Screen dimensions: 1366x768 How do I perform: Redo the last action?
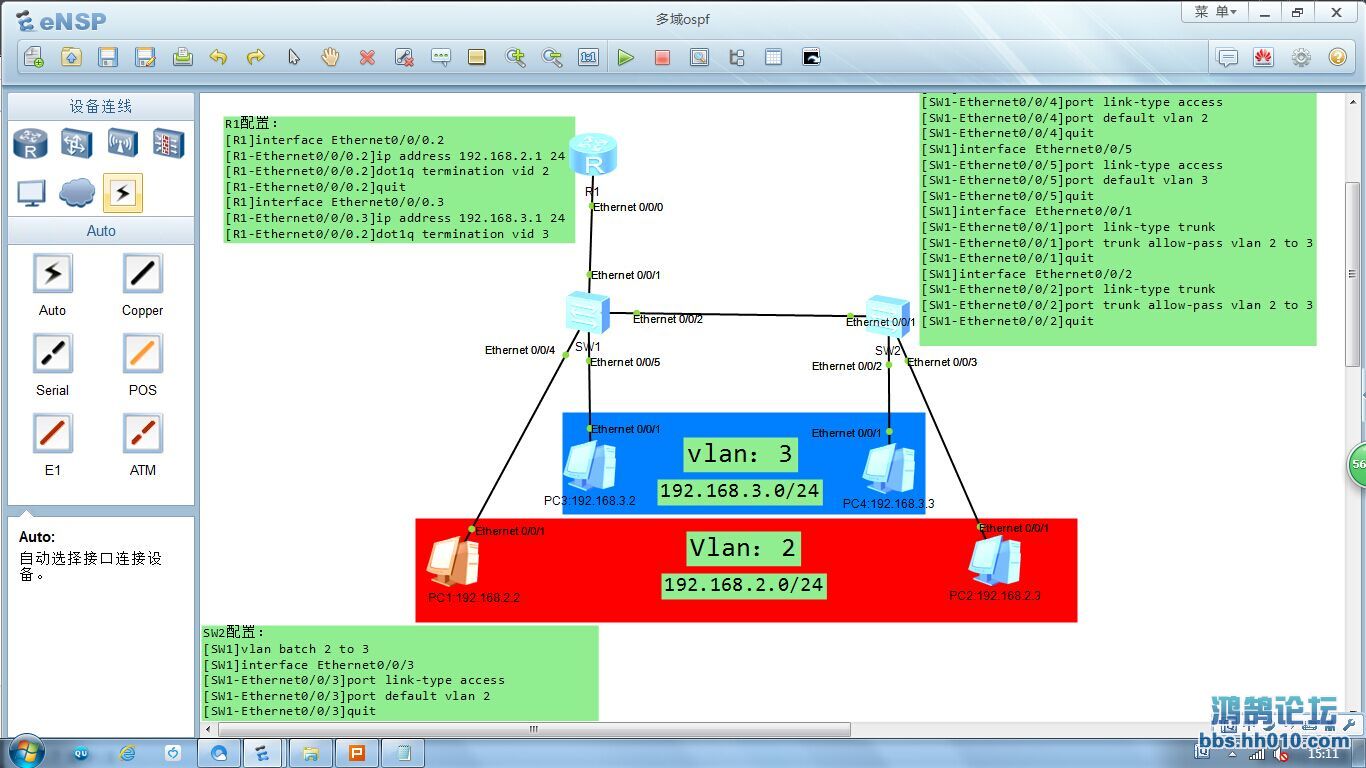[256, 57]
